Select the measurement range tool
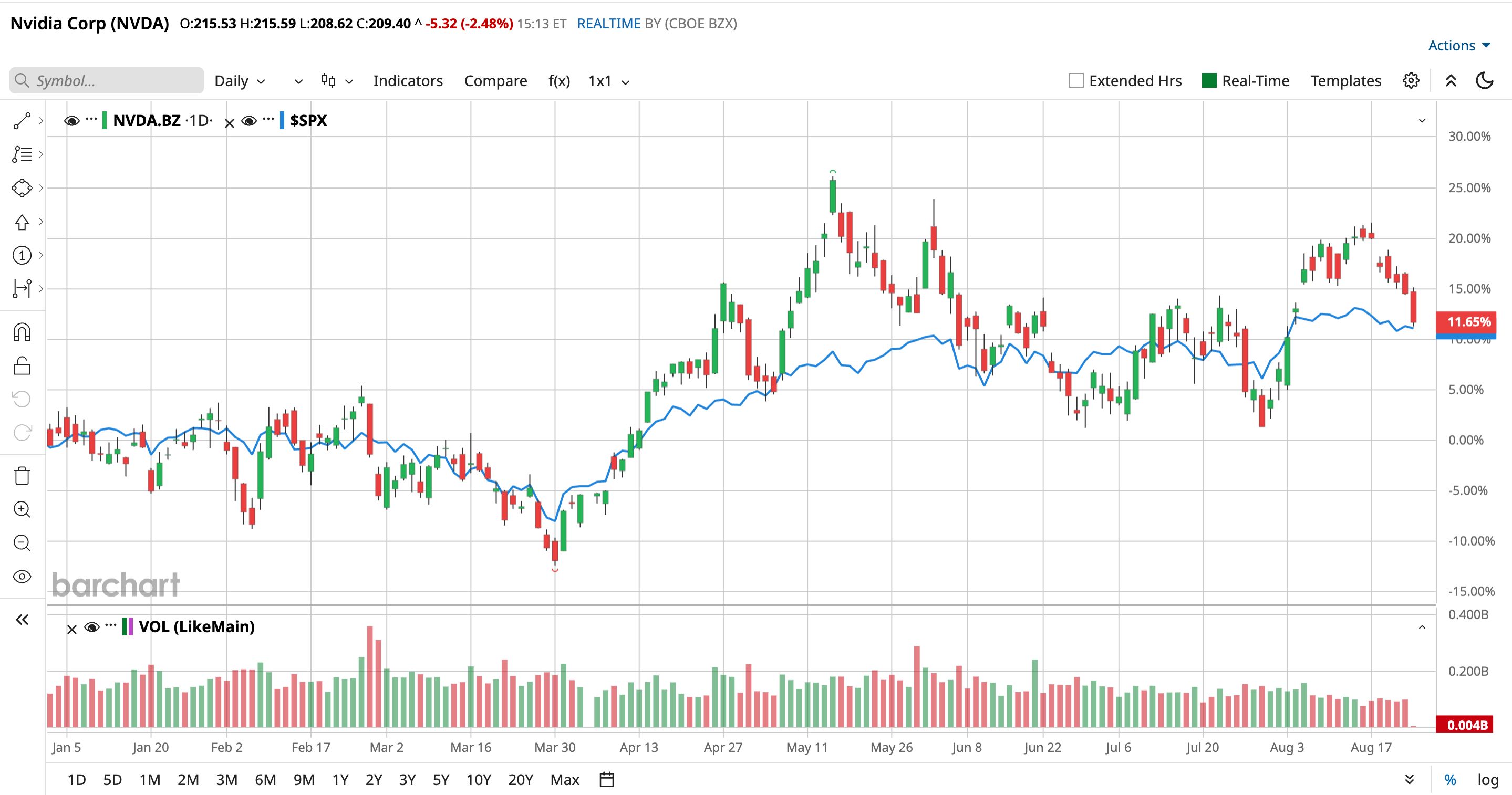This screenshot has height=795, width=1512. click(22, 289)
